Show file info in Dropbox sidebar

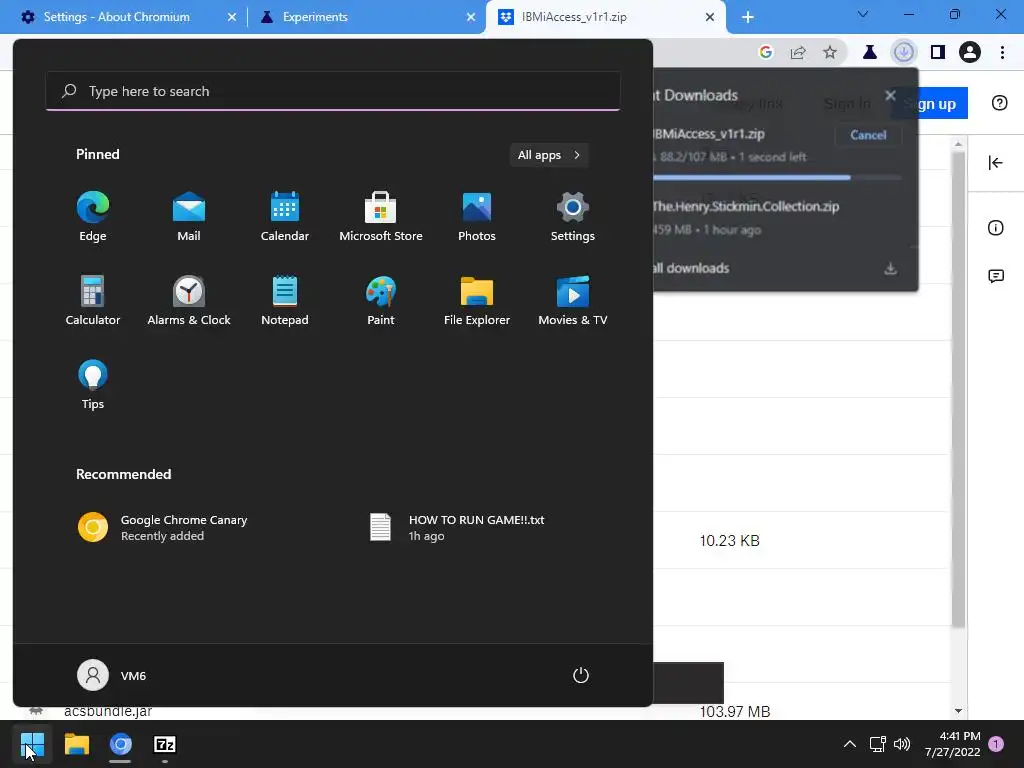pyautogui.click(x=995, y=228)
